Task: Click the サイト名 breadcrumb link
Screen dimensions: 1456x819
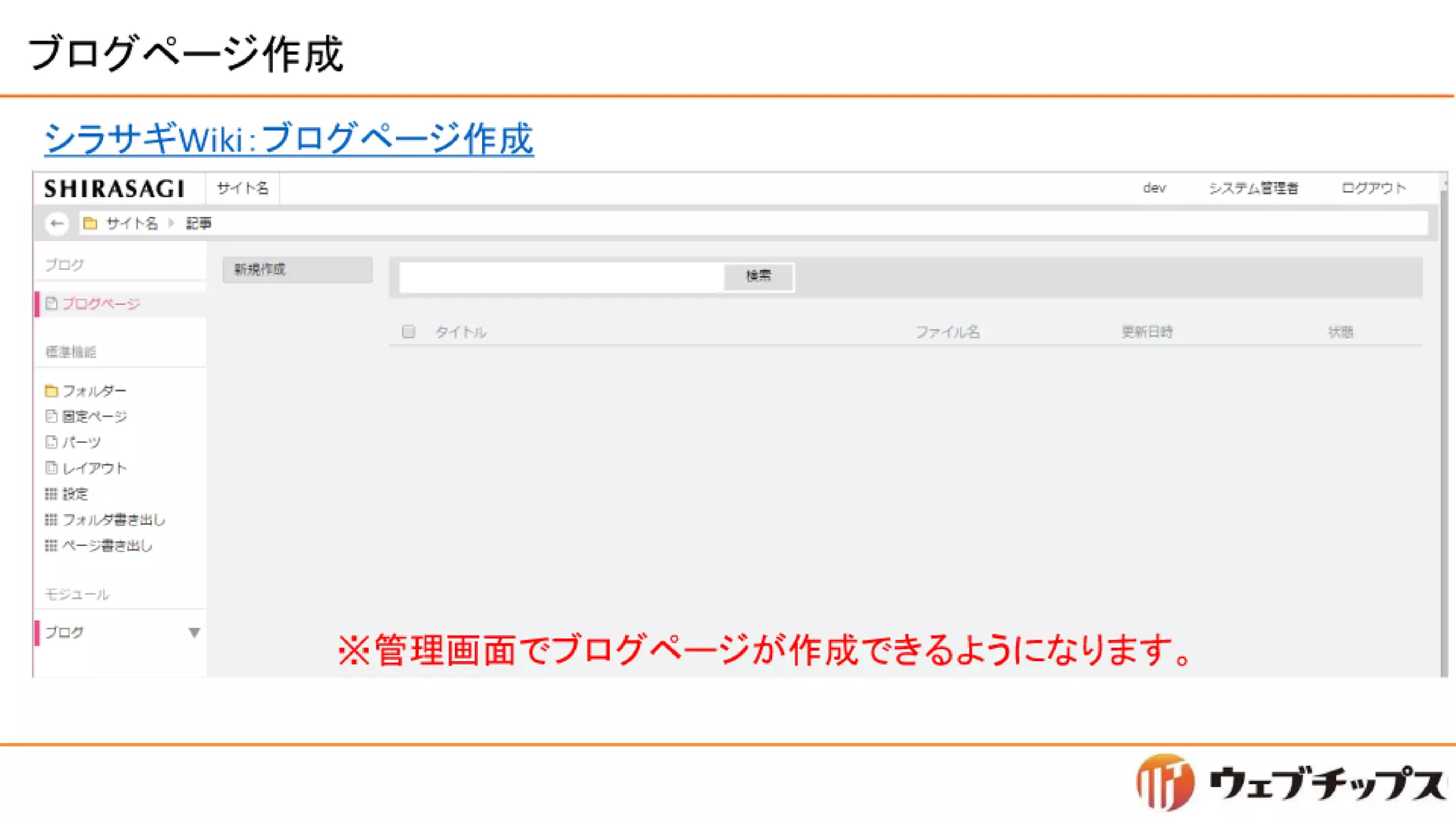Action: [132, 223]
